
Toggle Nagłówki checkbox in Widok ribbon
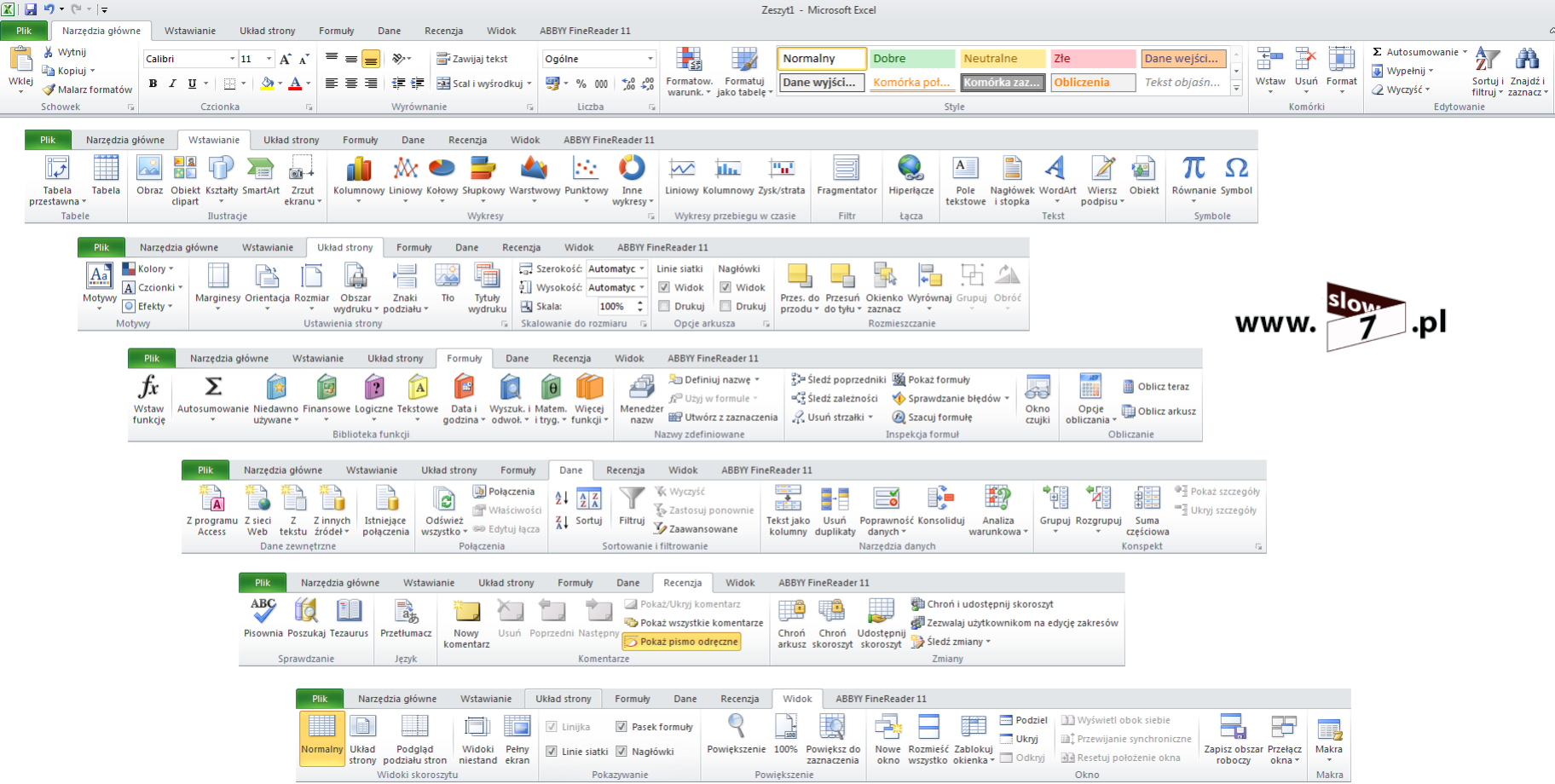tap(621, 752)
